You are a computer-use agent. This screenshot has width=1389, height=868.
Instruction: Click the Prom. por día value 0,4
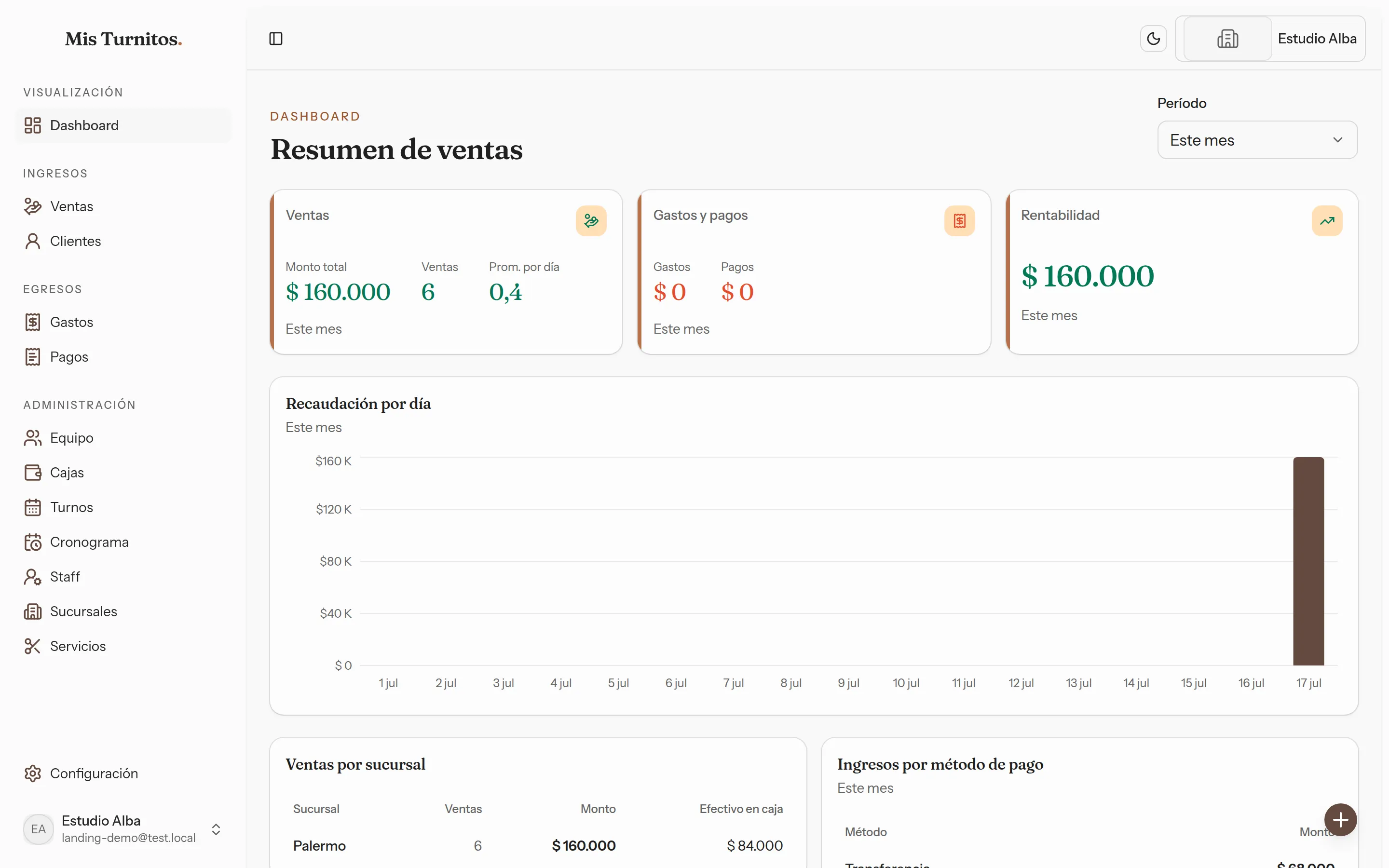click(505, 292)
